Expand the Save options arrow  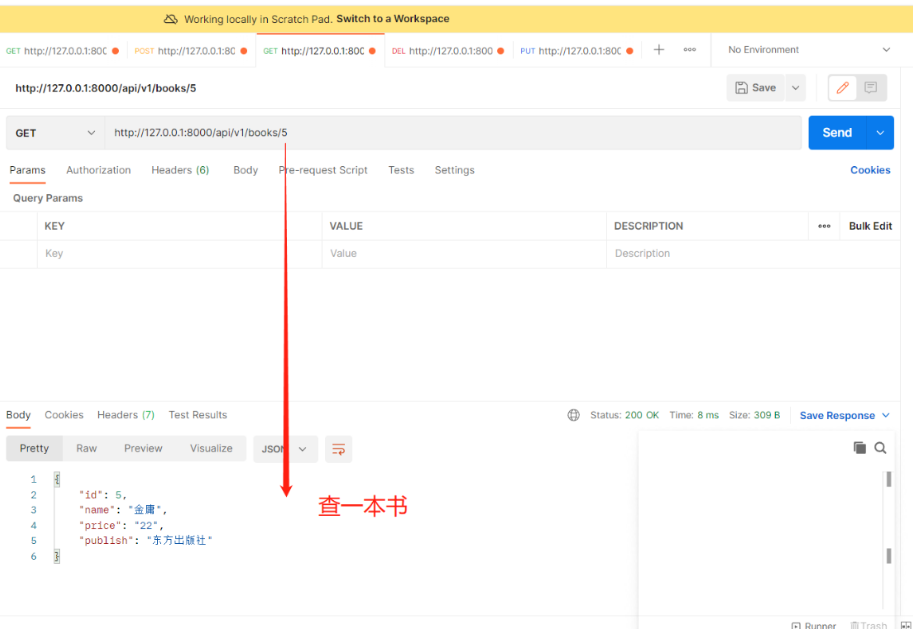[x=795, y=88]
